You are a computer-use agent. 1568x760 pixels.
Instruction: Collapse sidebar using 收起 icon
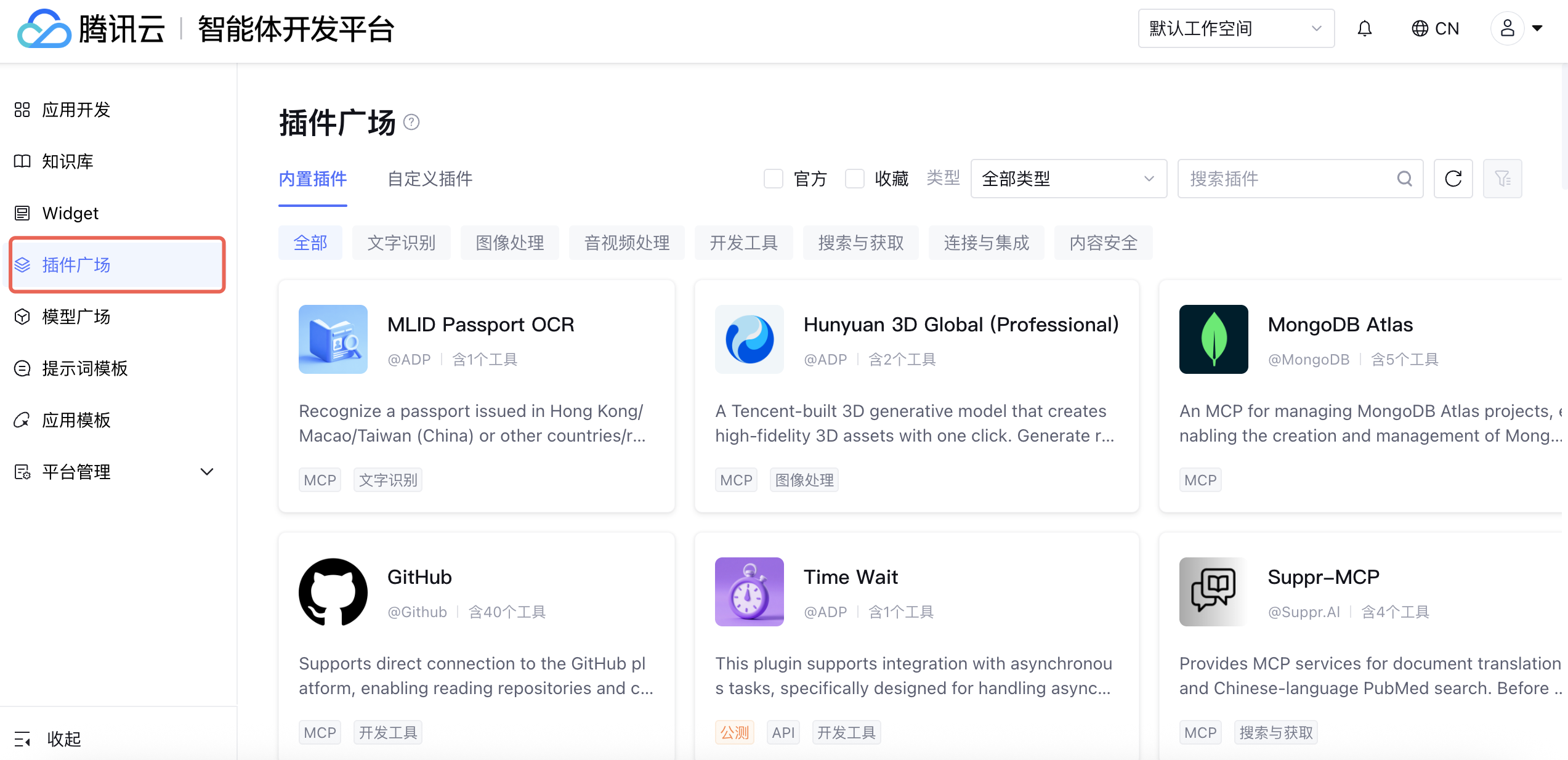coord(23,738)
